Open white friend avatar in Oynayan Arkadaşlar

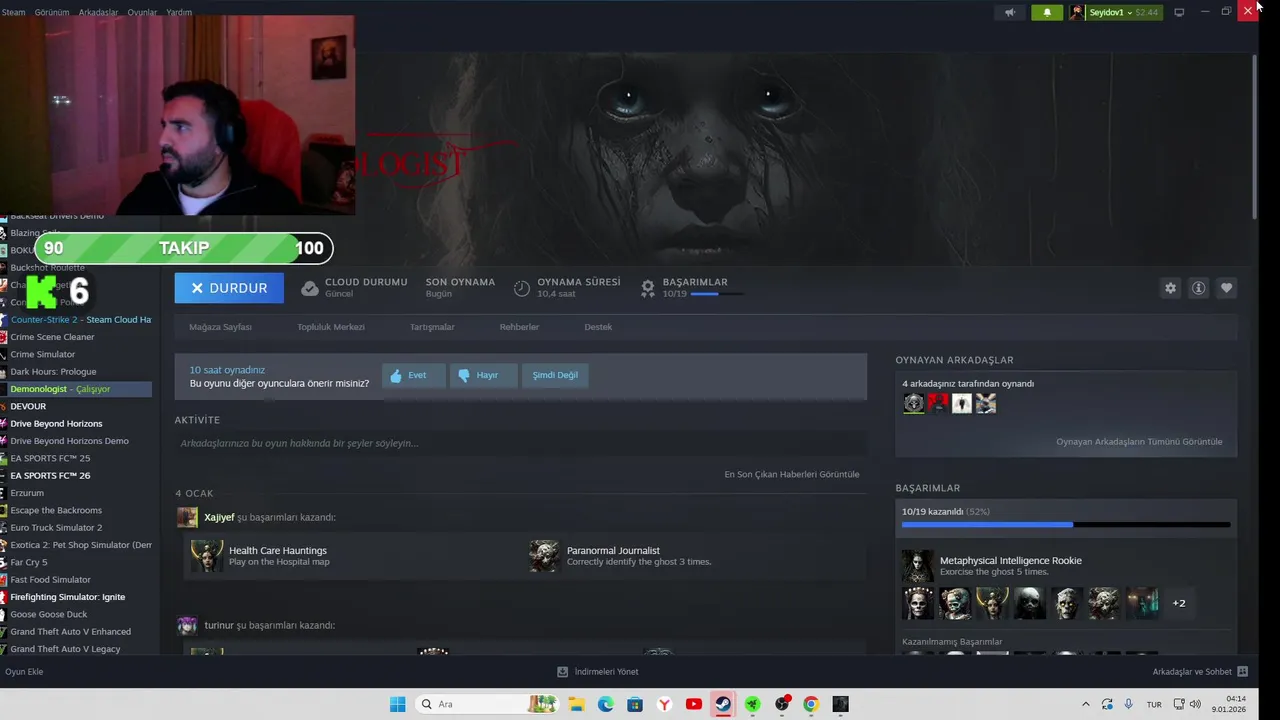[x=962, y=403]
